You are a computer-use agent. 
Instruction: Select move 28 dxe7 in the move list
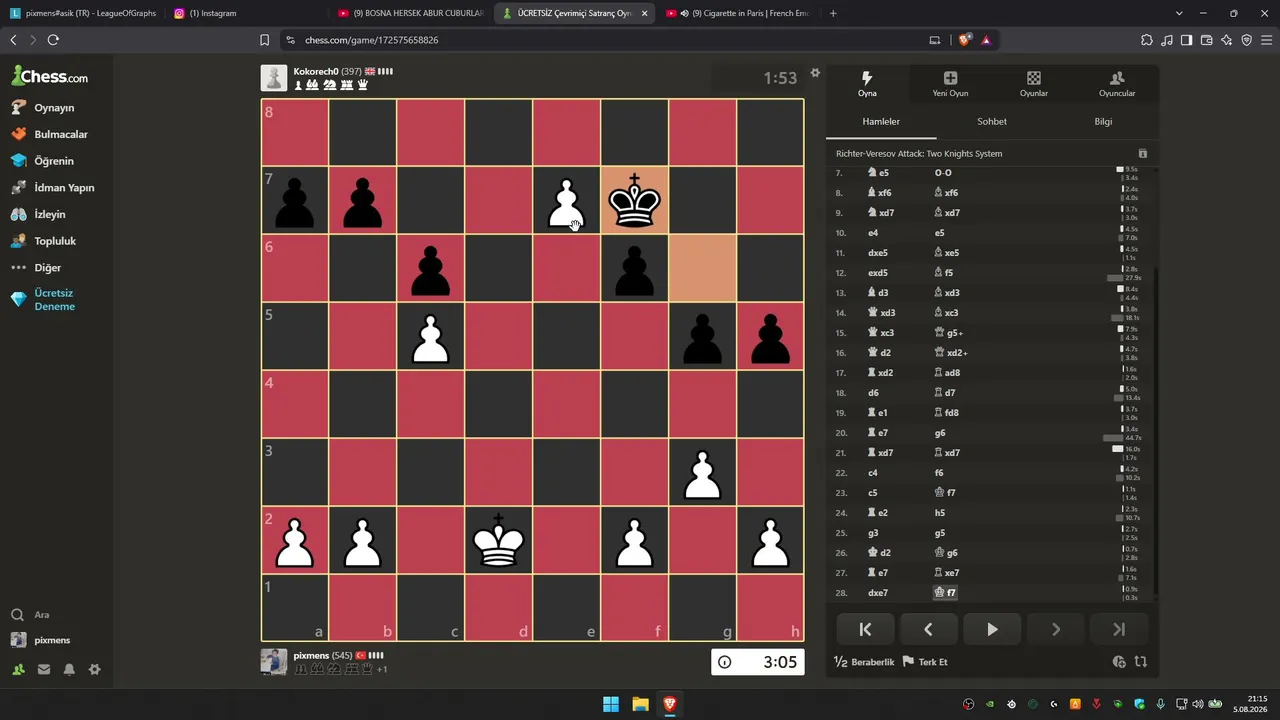pyautogui.click(x=878, y=593)
